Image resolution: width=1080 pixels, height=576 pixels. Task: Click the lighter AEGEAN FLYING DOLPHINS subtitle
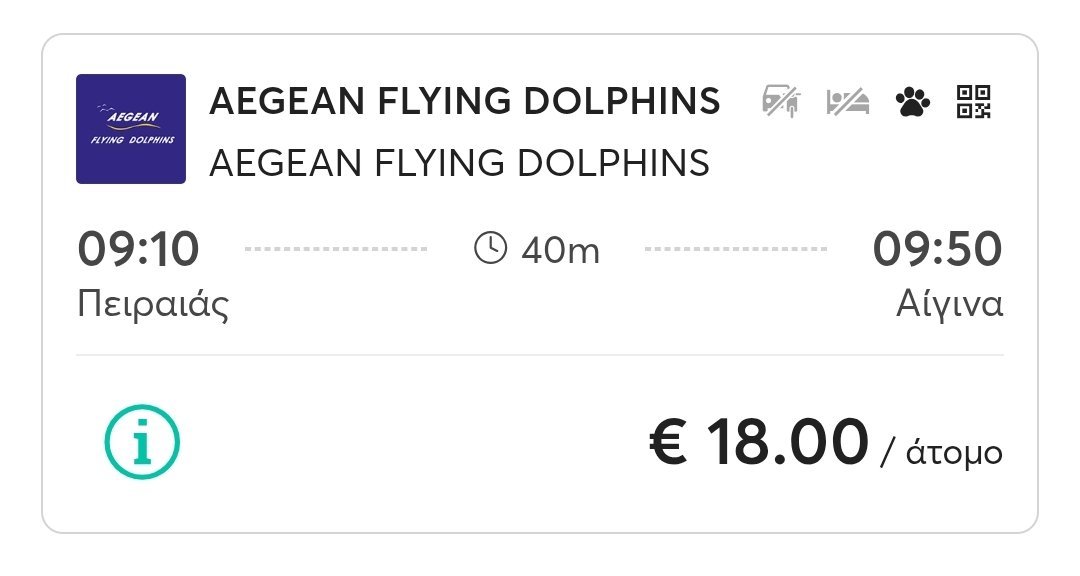pos(459,163)
